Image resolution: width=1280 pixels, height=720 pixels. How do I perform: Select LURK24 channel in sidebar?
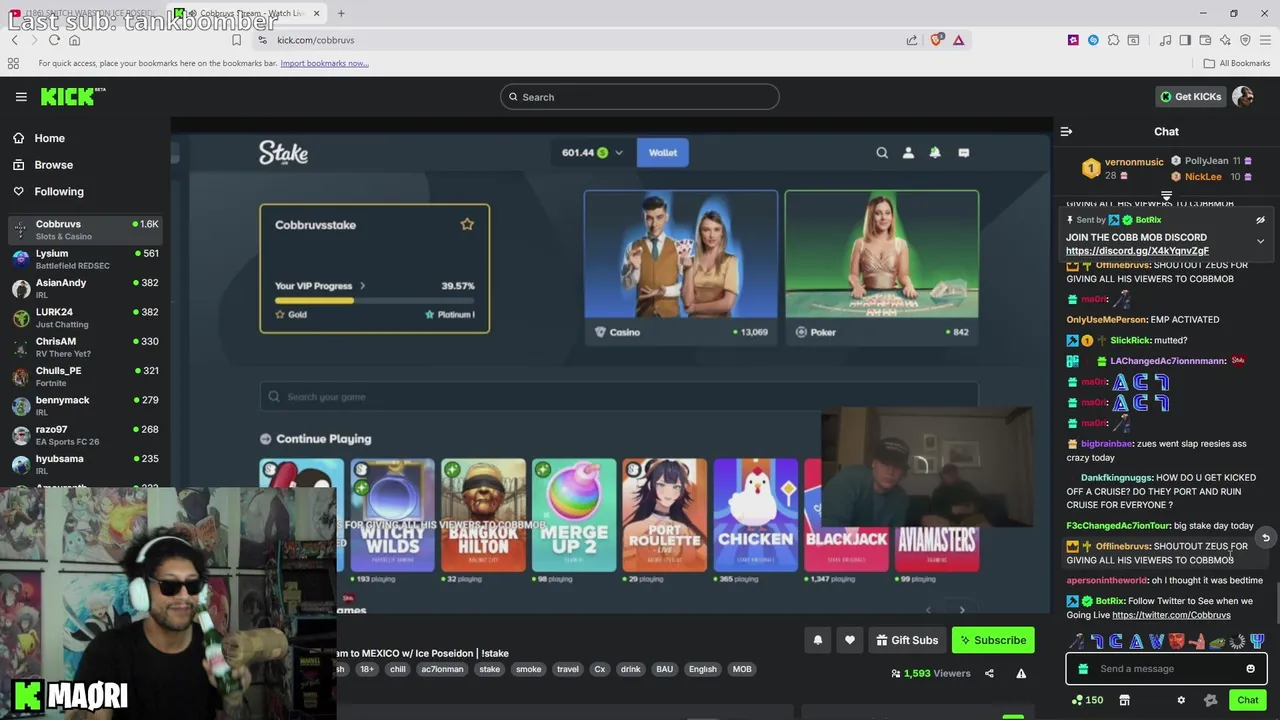click(85, 318)
